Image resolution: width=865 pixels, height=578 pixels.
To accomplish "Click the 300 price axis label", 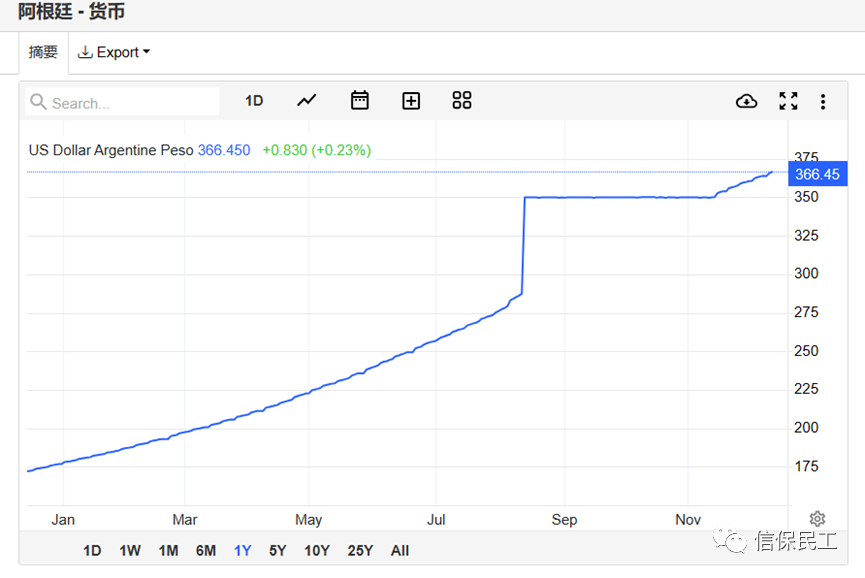I will click(806, 274).
